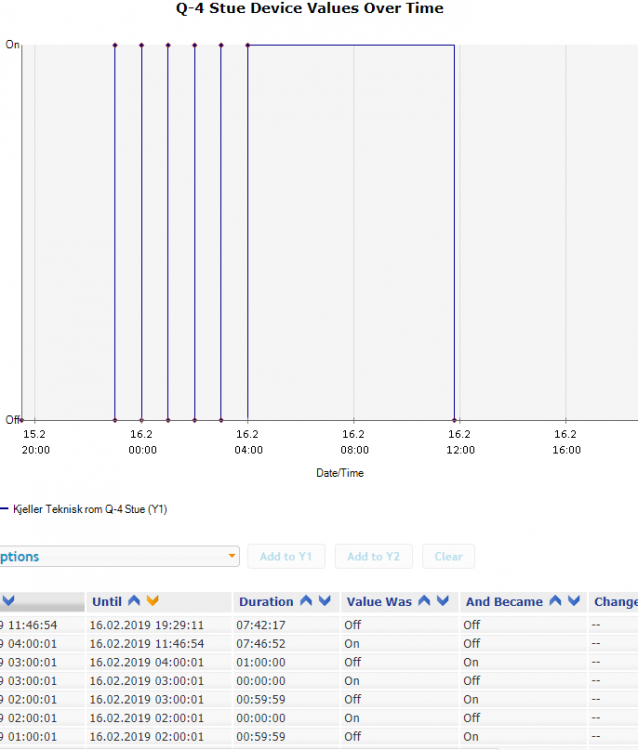The image size is (638, 750).
Task: Sort Duration column descending
Action: (324, 601)
